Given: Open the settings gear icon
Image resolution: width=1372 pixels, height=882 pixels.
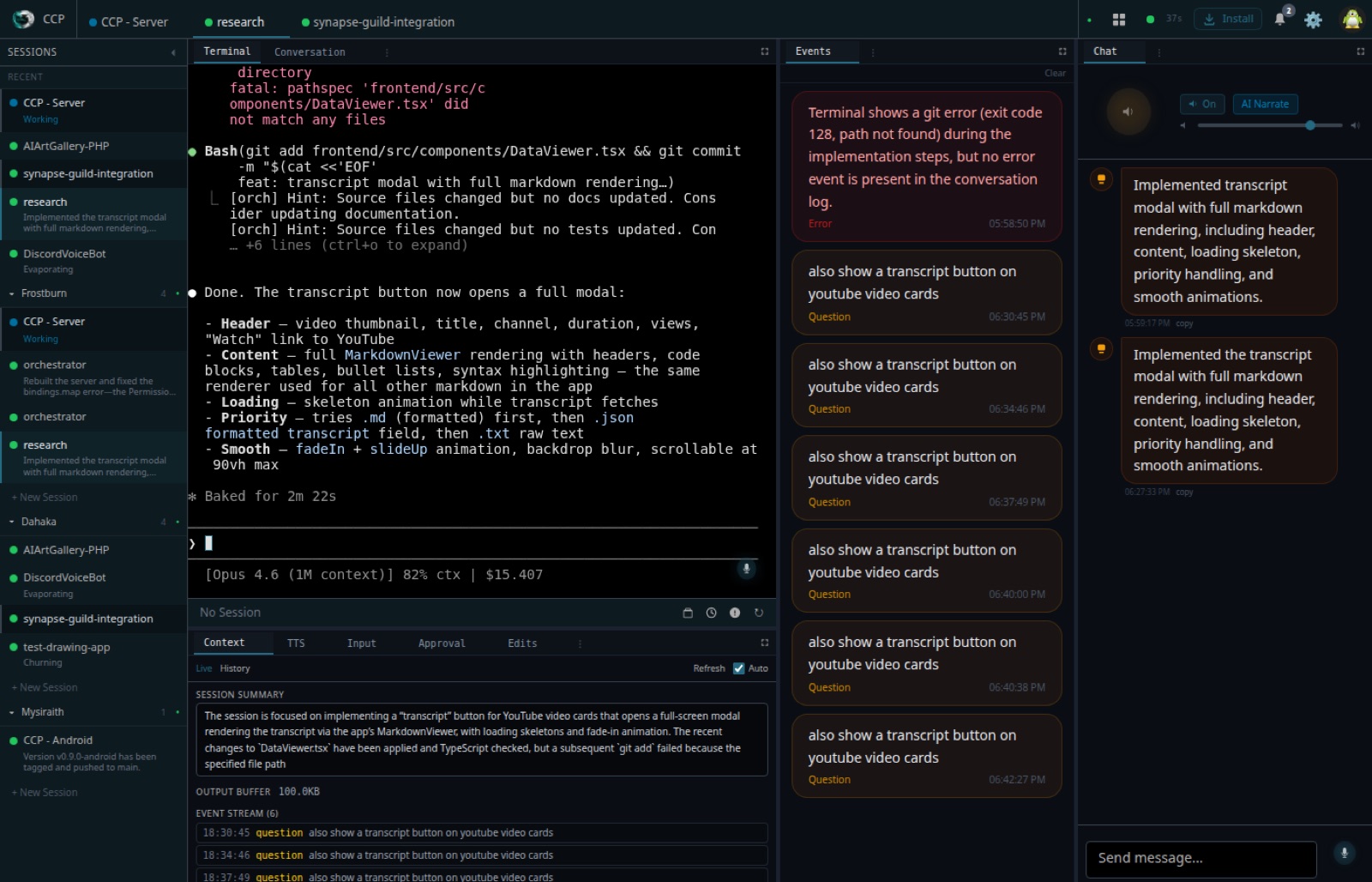Looking at the screenshot, I should (x=1313, y=20).
